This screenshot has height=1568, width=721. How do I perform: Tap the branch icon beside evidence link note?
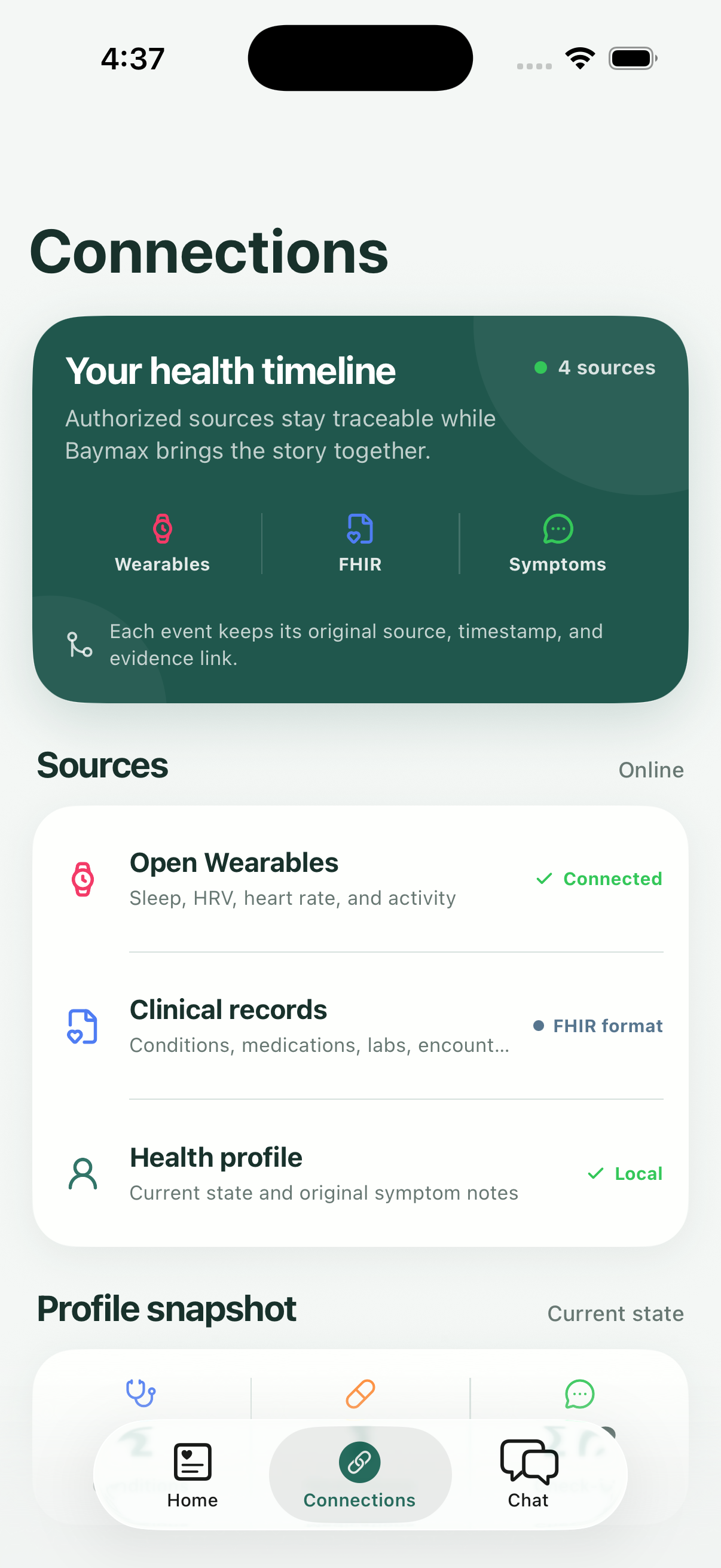click(x=80, y=645)
